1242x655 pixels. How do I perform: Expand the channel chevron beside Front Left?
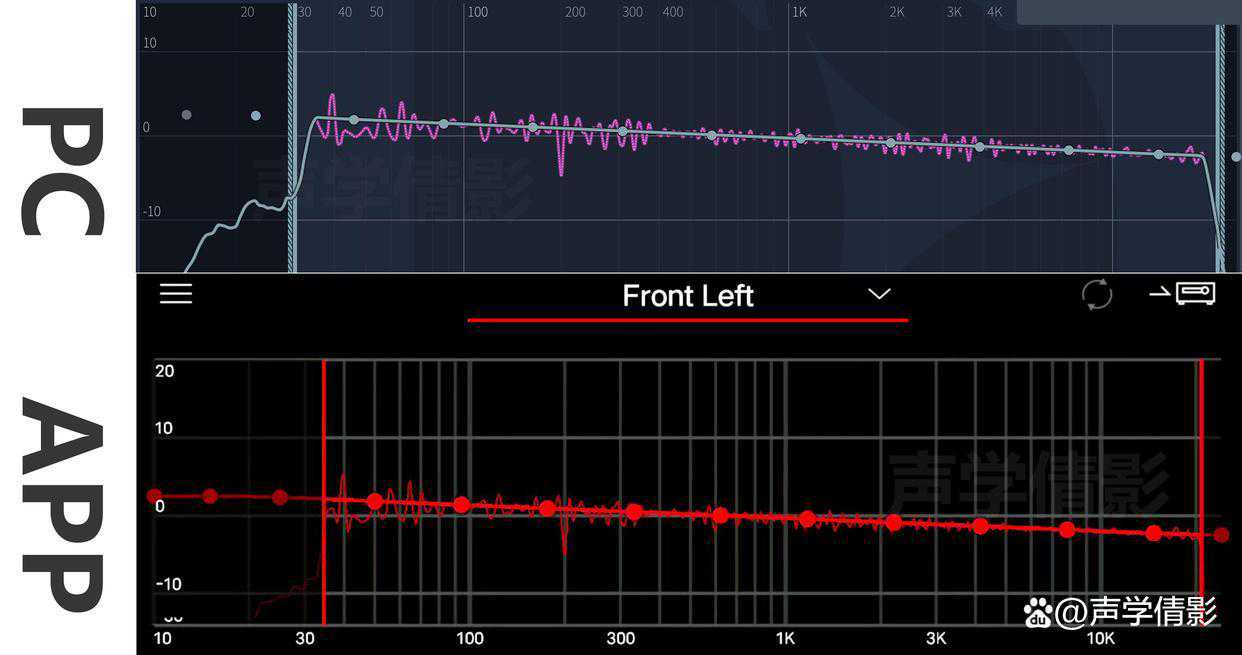[x=879, y=294]
